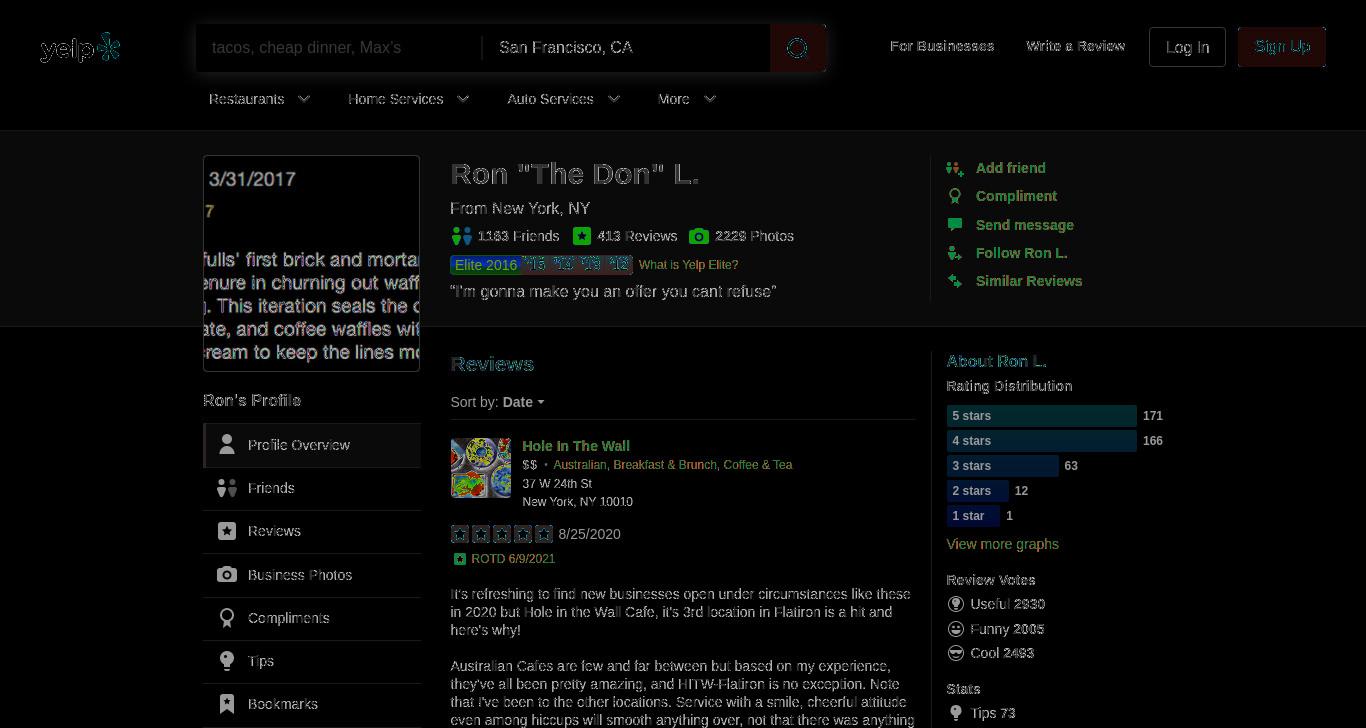1366x728 pixels.
Task: Open Profile Overview in Ron's Profile
Action: pyautogui.click(x=312, y=445)
